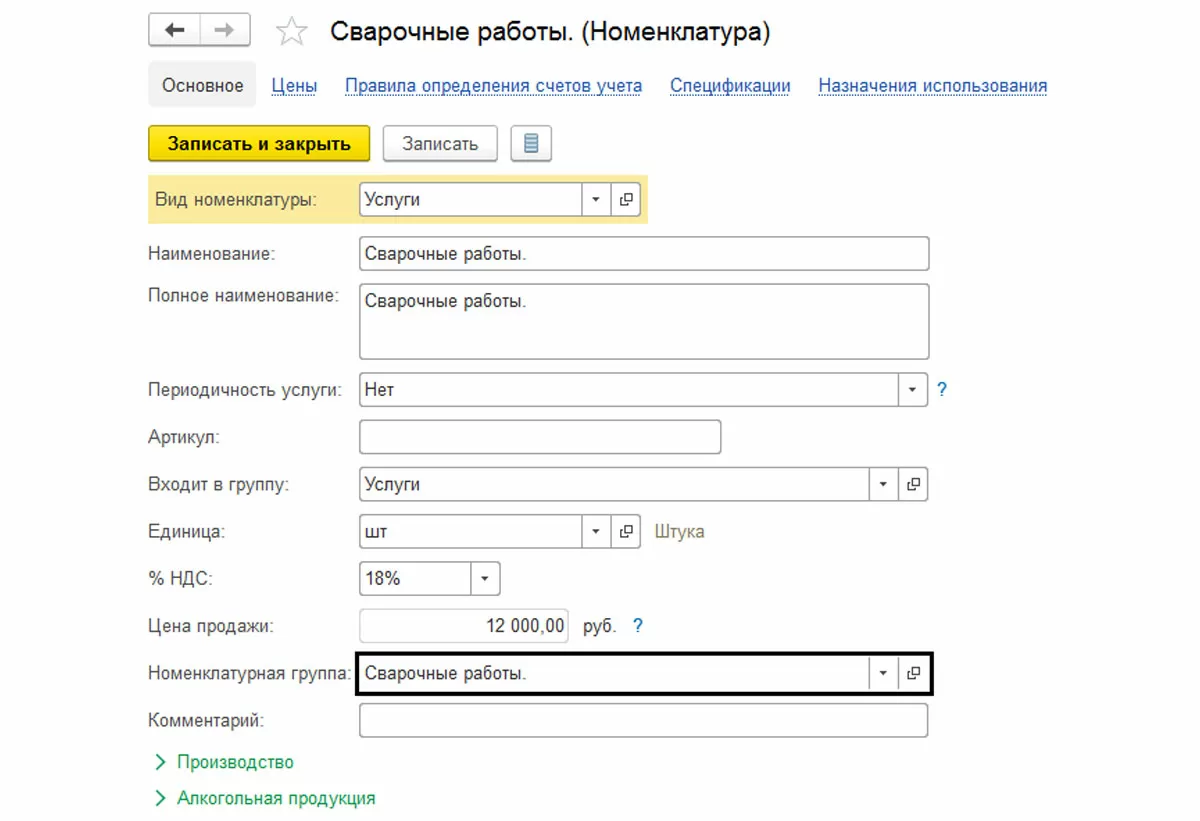Expand the Производство section
1200x821 pixels.
point(235,762)
